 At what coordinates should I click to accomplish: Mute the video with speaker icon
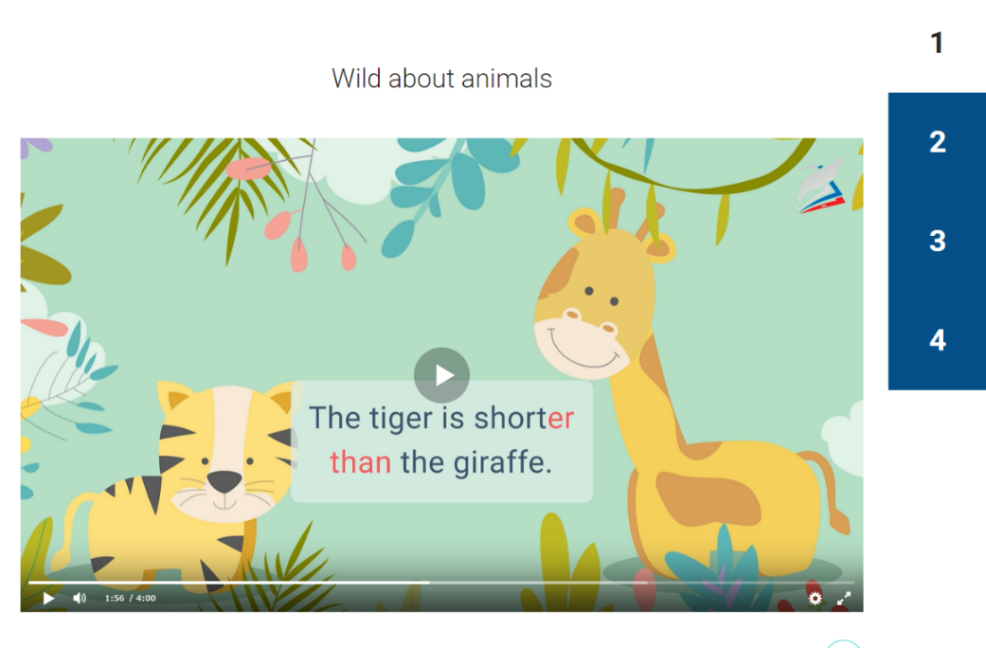pyautogui.click(x=79, y=598)
